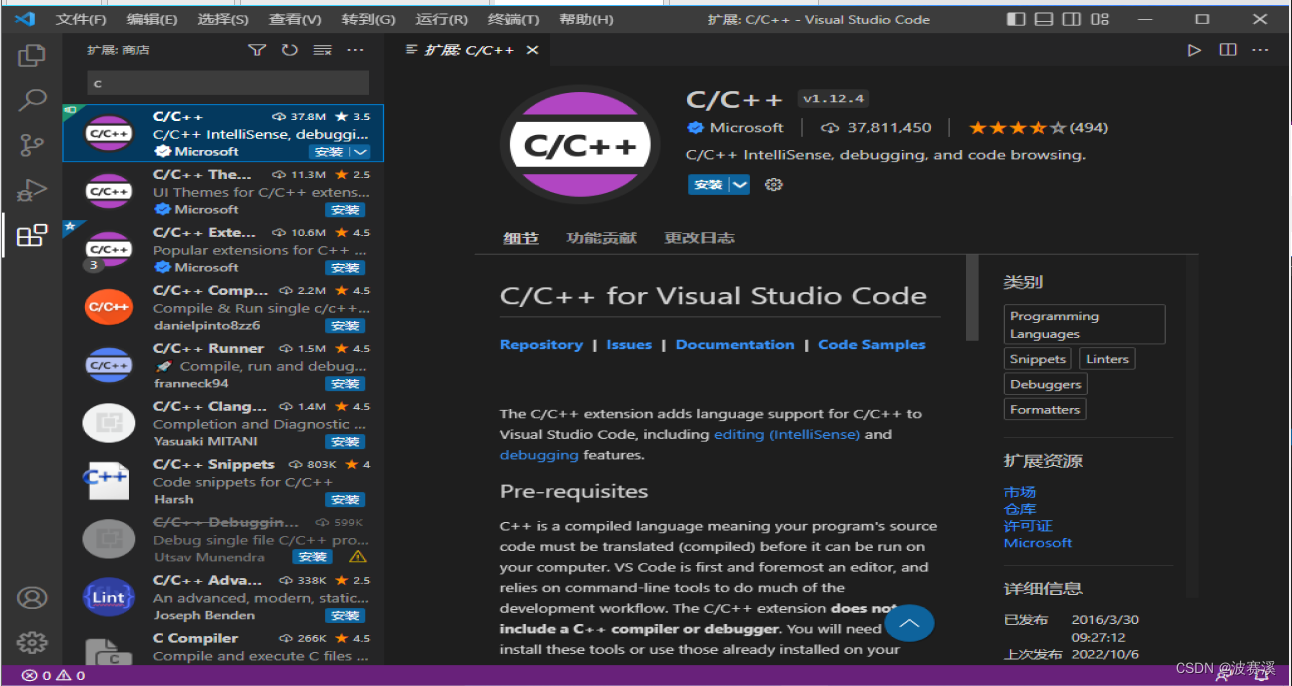Open the 运行(R) menu
1292x686 pixels.
(x=441, y=19)
